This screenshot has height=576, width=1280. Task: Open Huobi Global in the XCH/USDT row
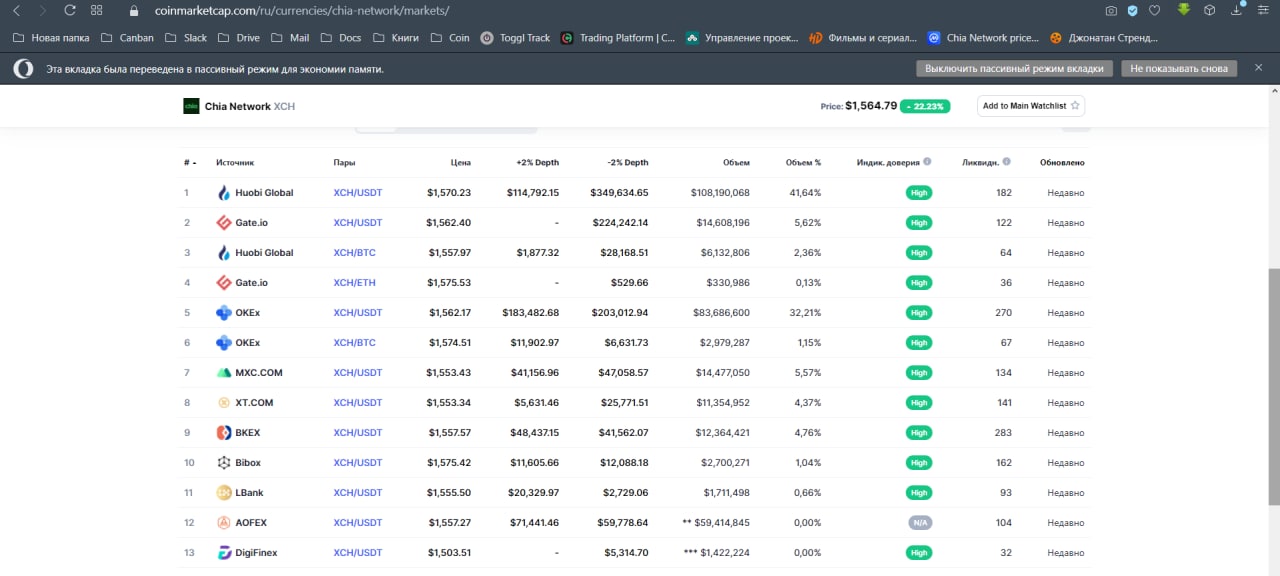[264, 193]
